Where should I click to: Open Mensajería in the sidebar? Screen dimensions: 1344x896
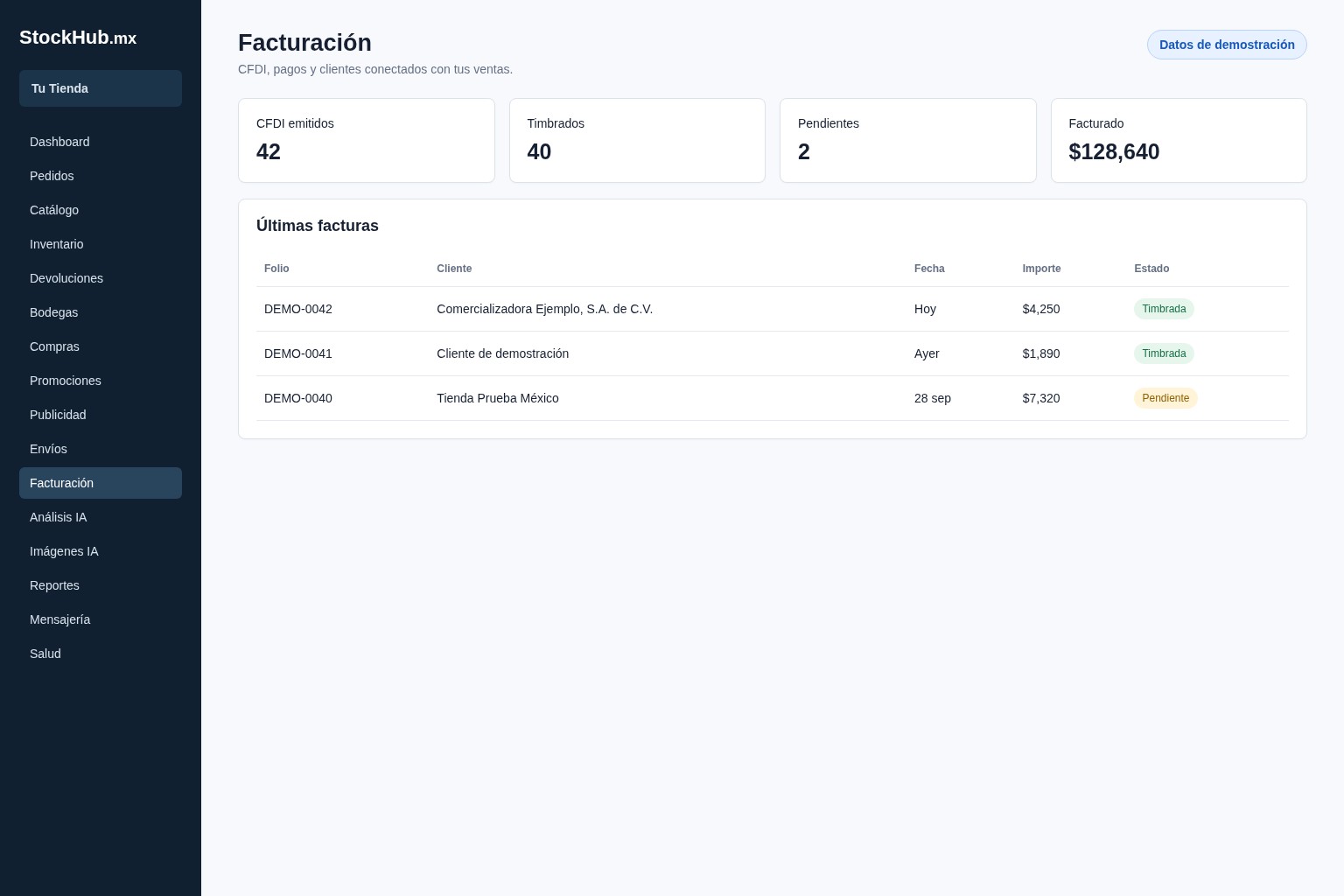click(101, 619)
